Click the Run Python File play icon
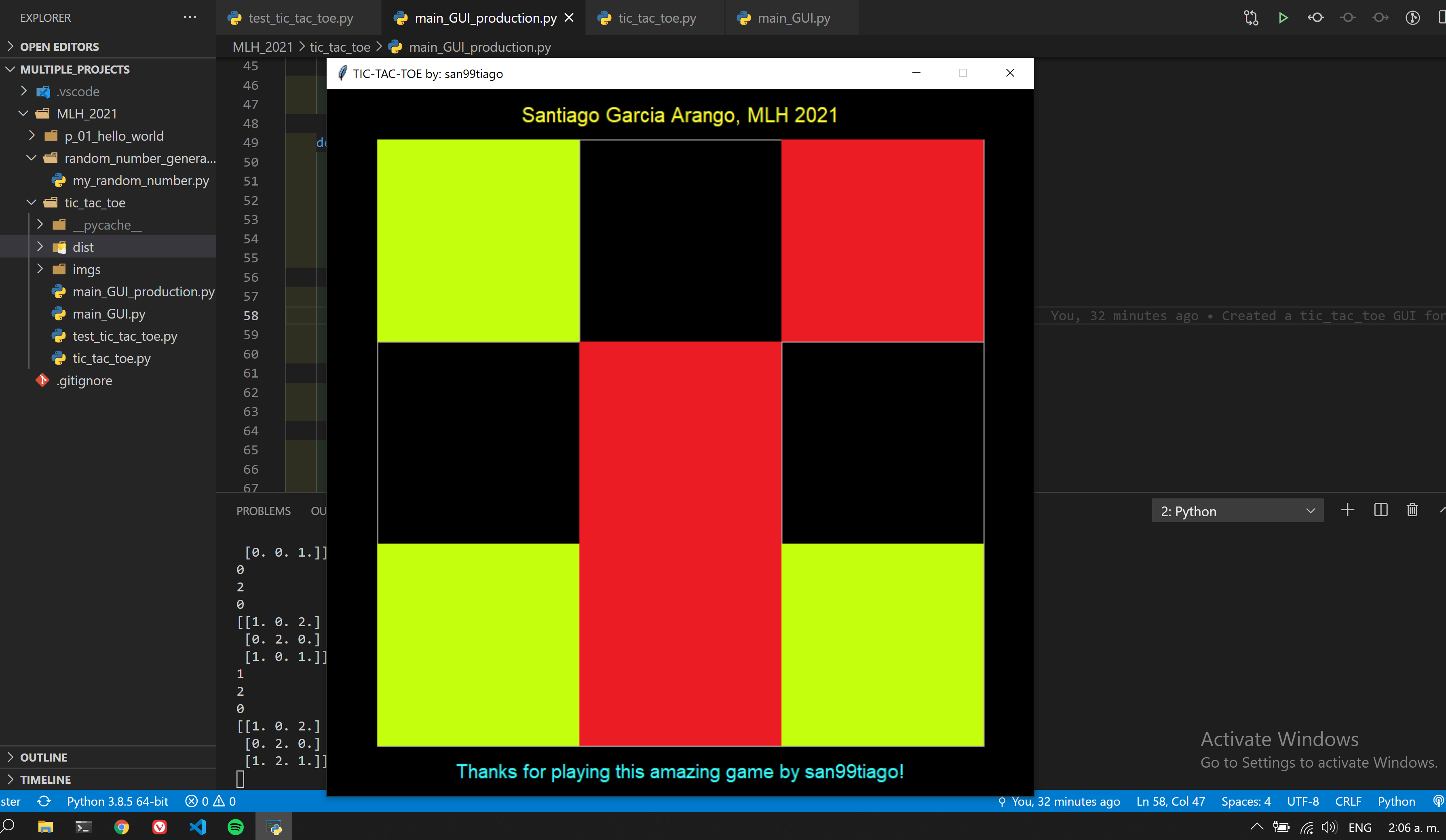 tap(1283, 18)
